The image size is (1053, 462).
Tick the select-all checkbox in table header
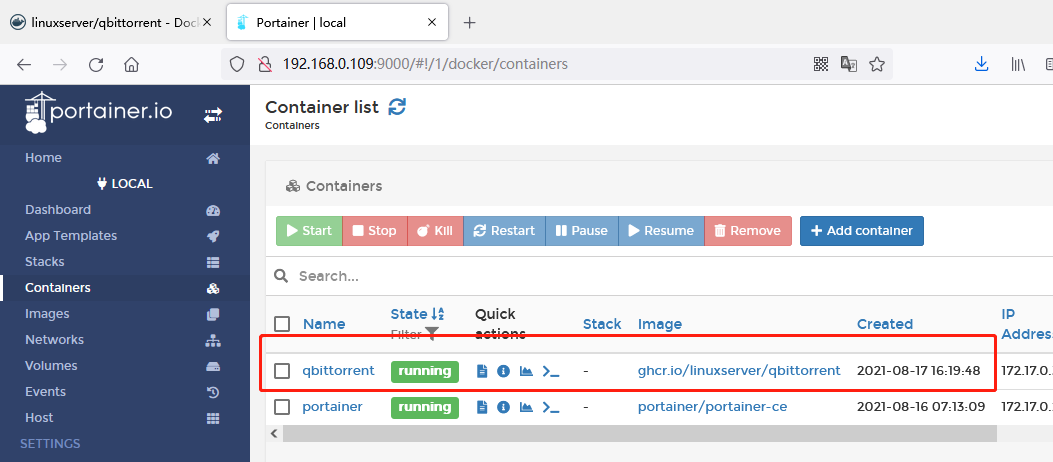coord(282,324)
